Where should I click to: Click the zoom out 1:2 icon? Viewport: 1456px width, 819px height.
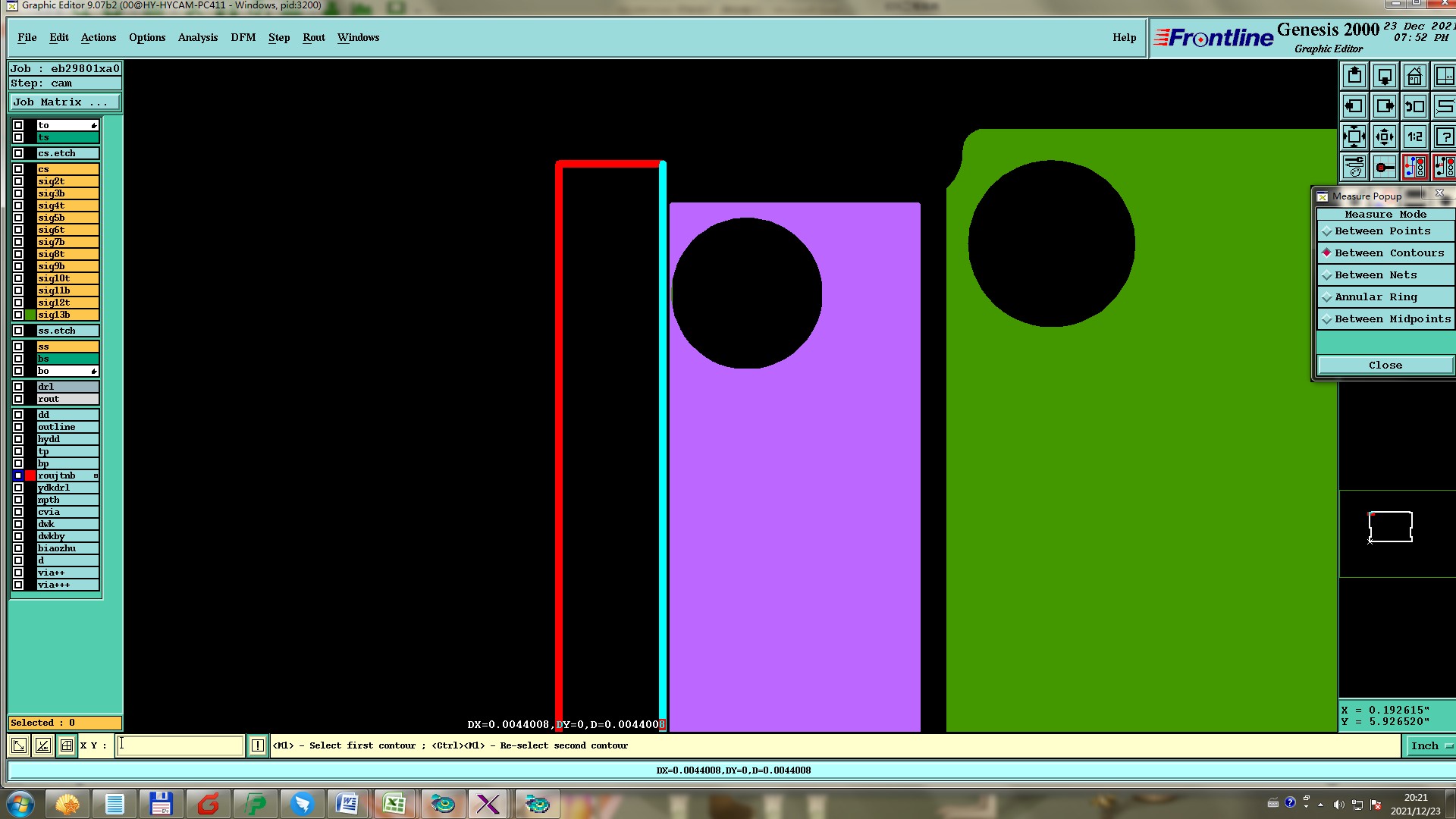[x=1414, y=137]
